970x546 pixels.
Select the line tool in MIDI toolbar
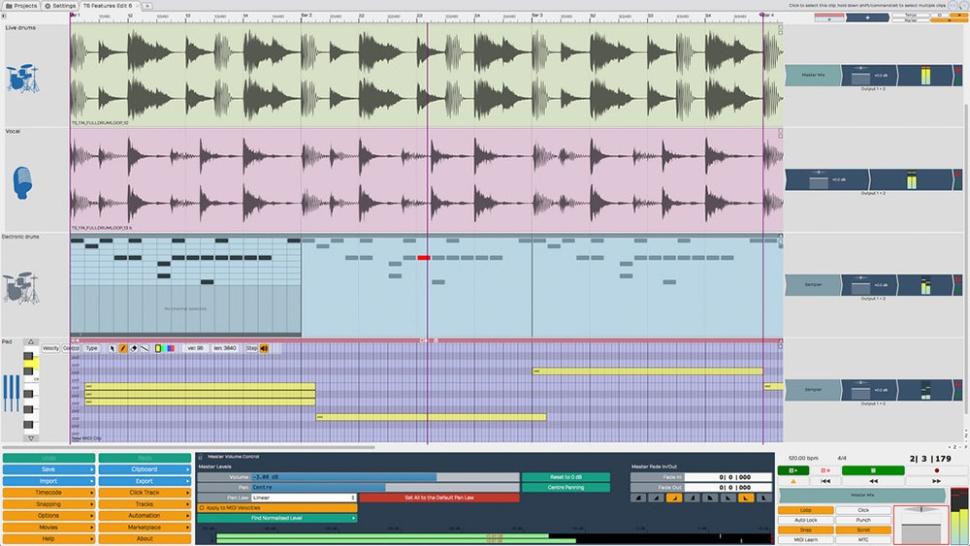pos(144,348)
